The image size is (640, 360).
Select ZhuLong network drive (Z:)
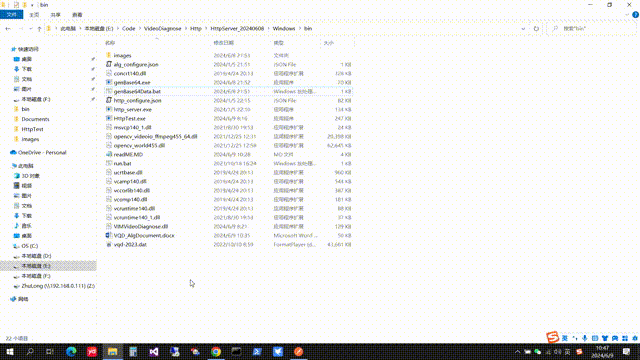coord(58,286)
